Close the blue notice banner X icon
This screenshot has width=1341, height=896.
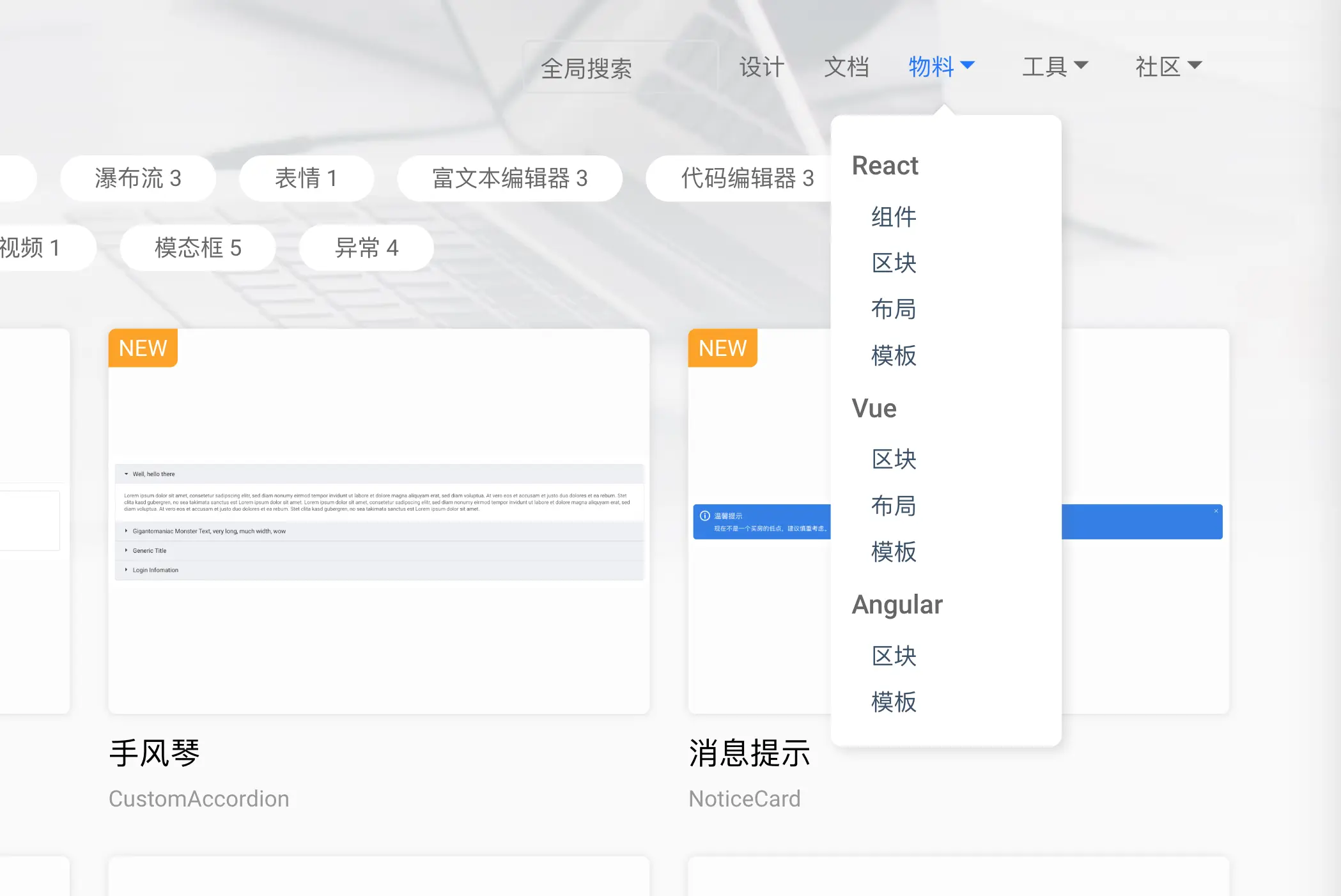click(1216, 511)
